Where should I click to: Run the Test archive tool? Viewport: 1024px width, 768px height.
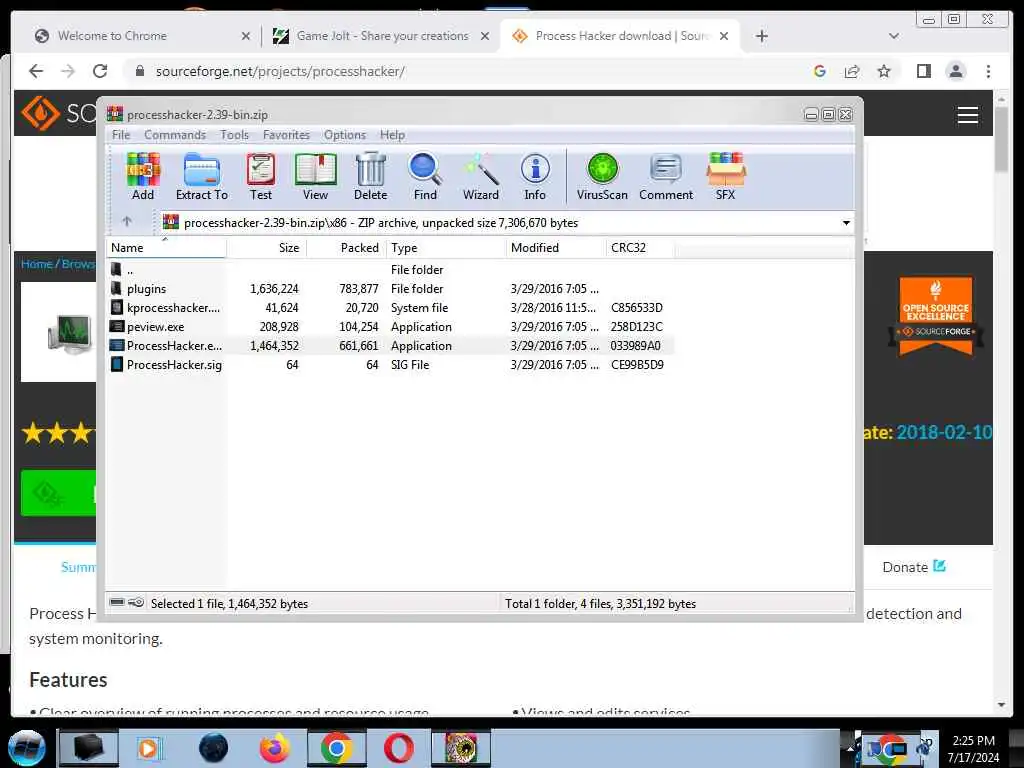point(261,176)
